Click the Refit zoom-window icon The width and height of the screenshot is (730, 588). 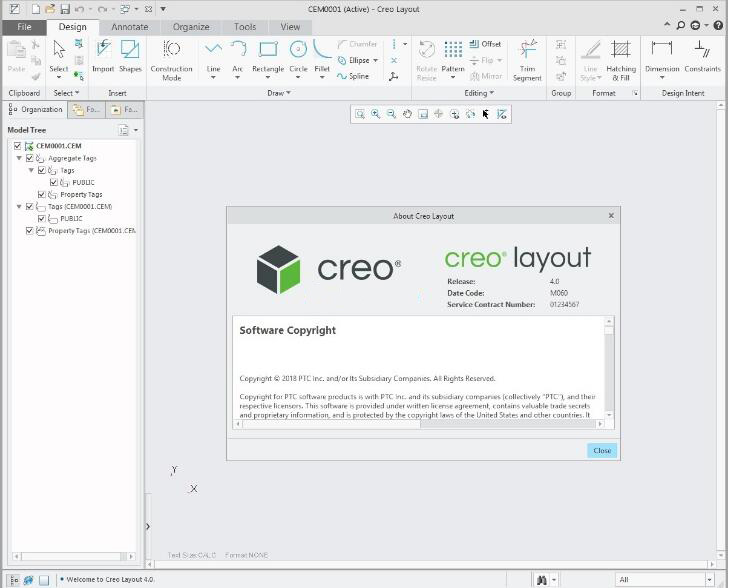pos(359,114)
